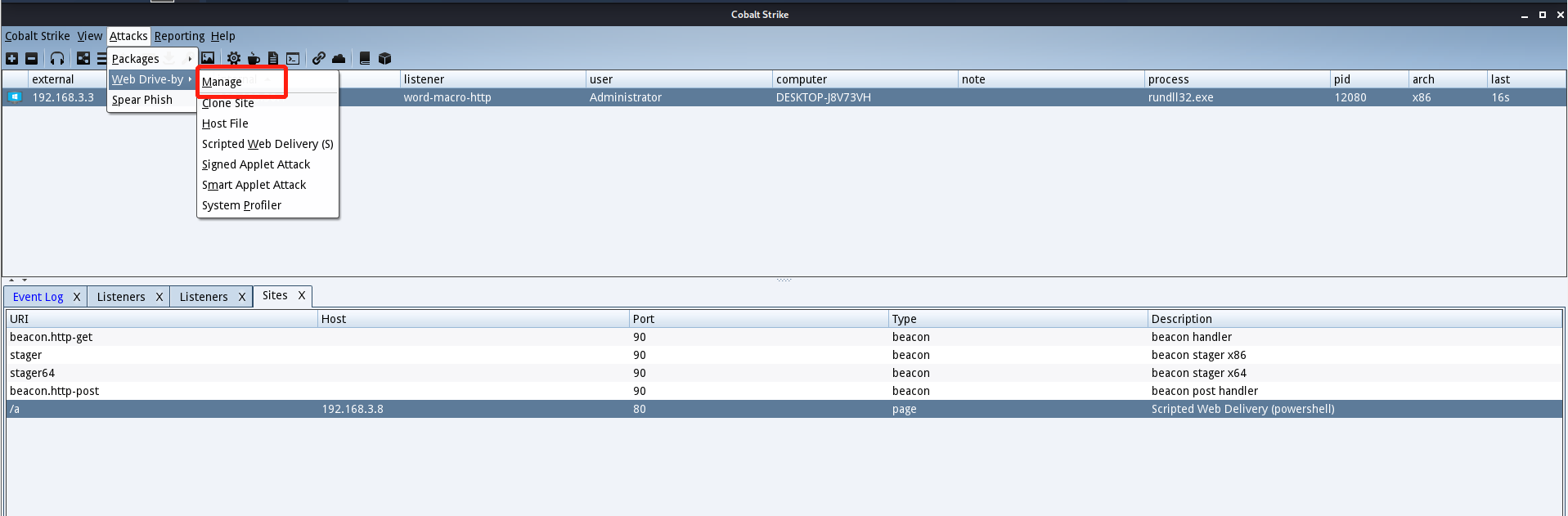Click host 192.168.3.8 in Sites table
1568x516 pixels.
(x=353, y=409)
